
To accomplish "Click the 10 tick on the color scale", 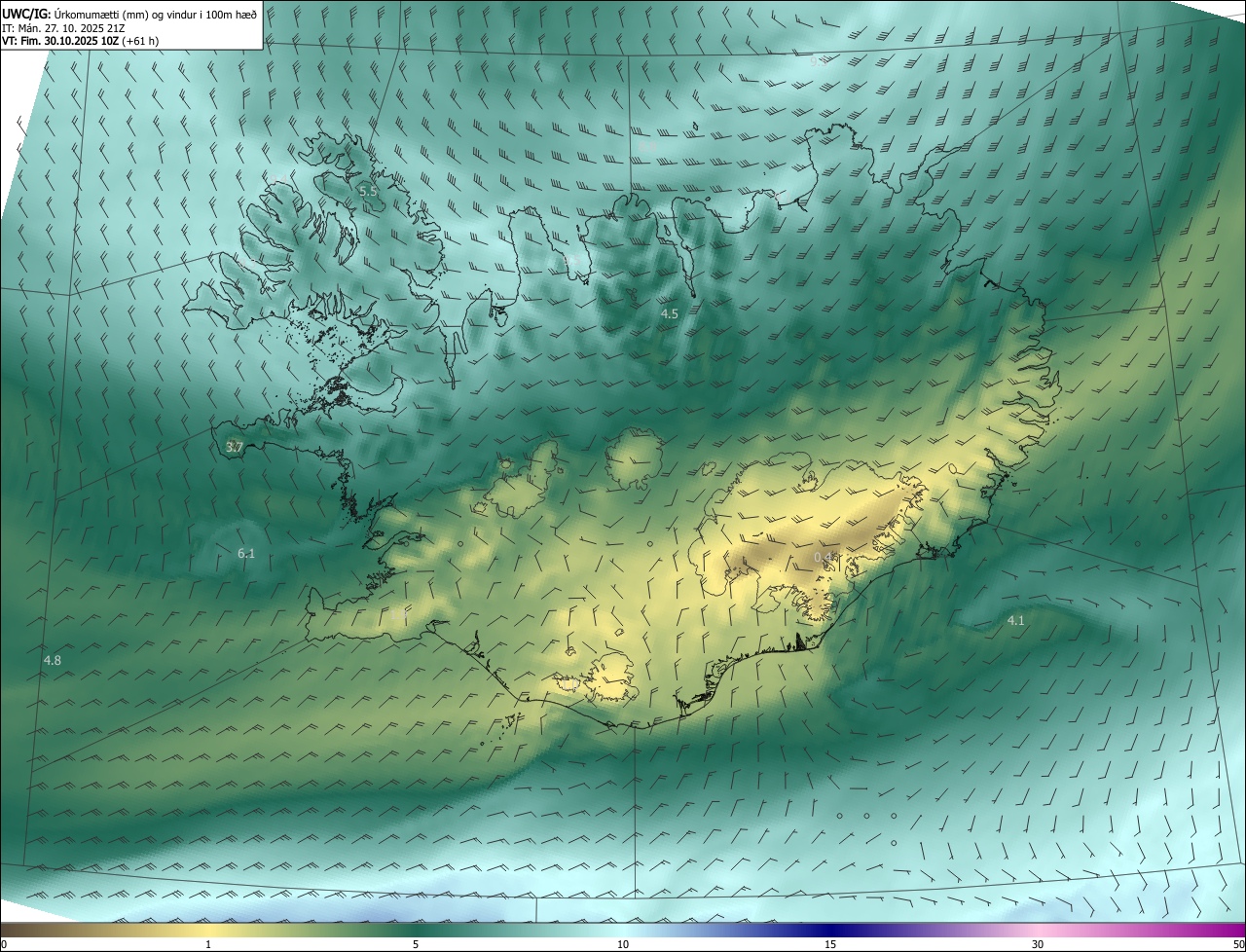I will coord(623,944).
